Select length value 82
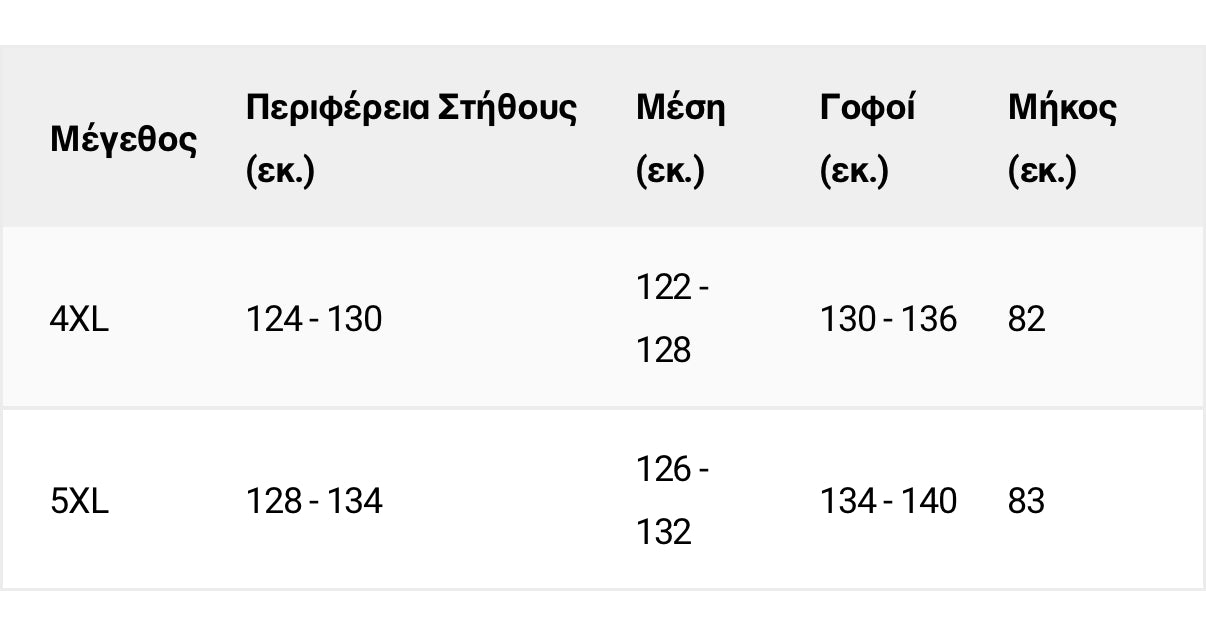Screen dimensions: 1206x627 (1026, 320)
